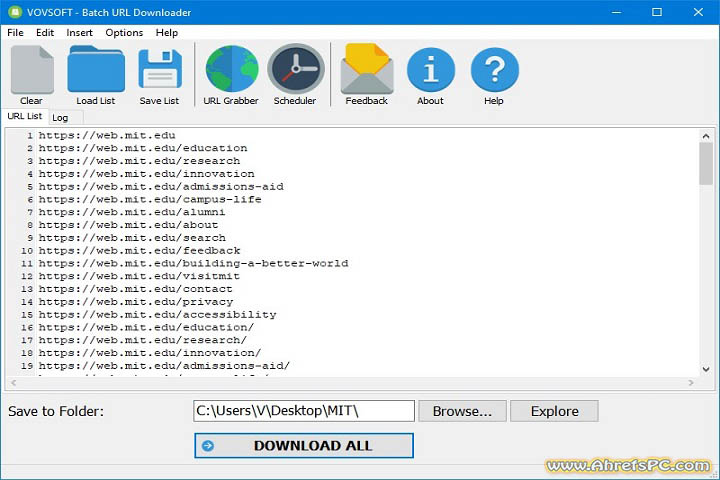
Task: Open the Help menu
Action: 166,33
